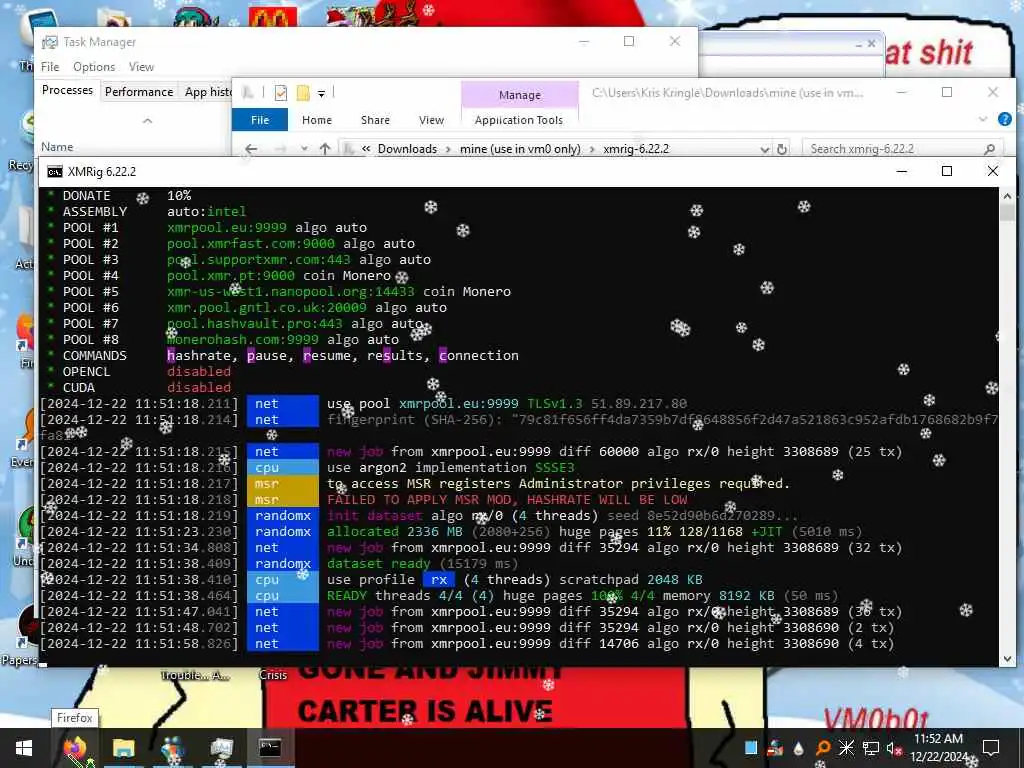Open the View ribbon tab in Explorer
The image size is (1024, 768).
(431, 120)
